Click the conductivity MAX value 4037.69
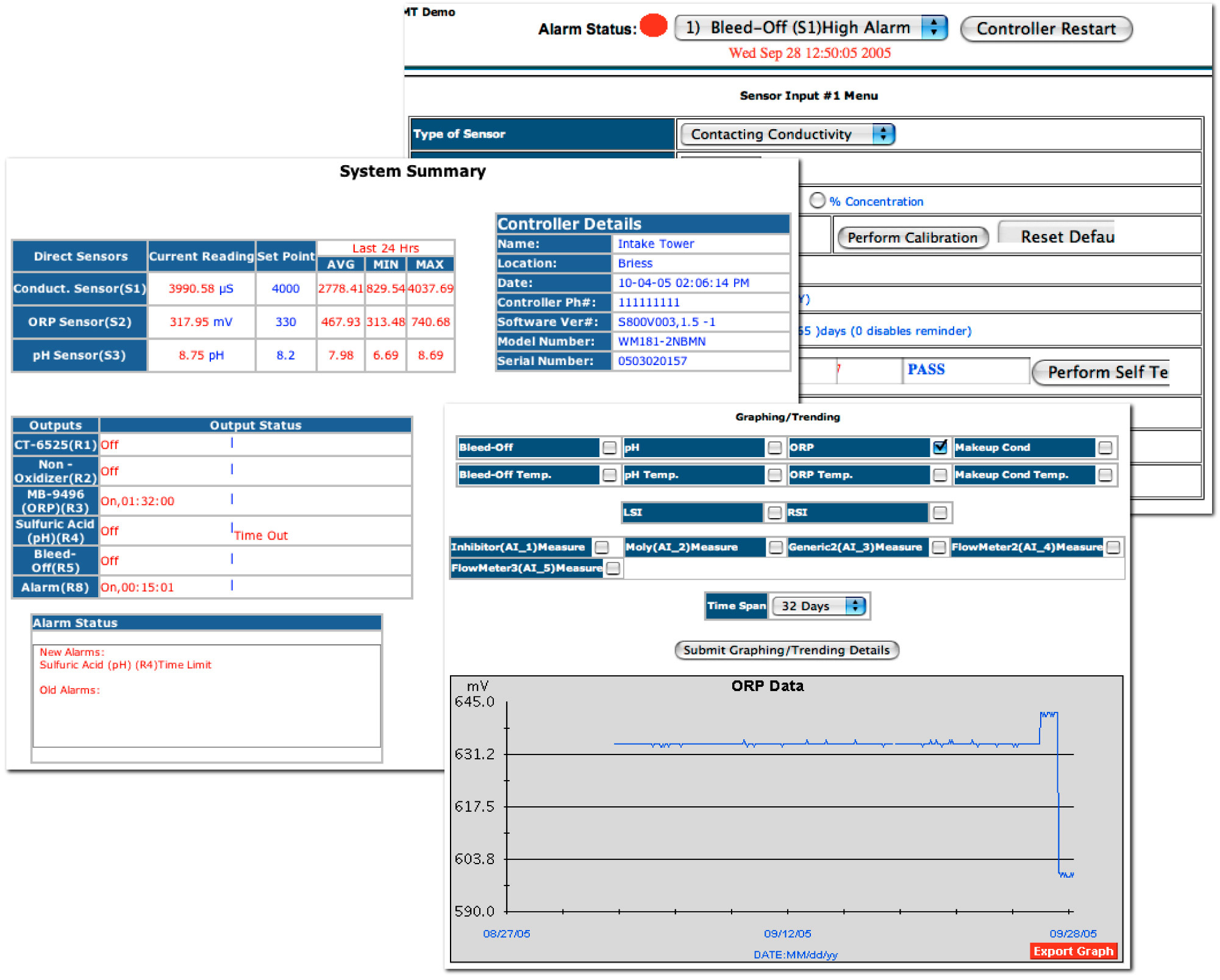 (x=430, y=288)
